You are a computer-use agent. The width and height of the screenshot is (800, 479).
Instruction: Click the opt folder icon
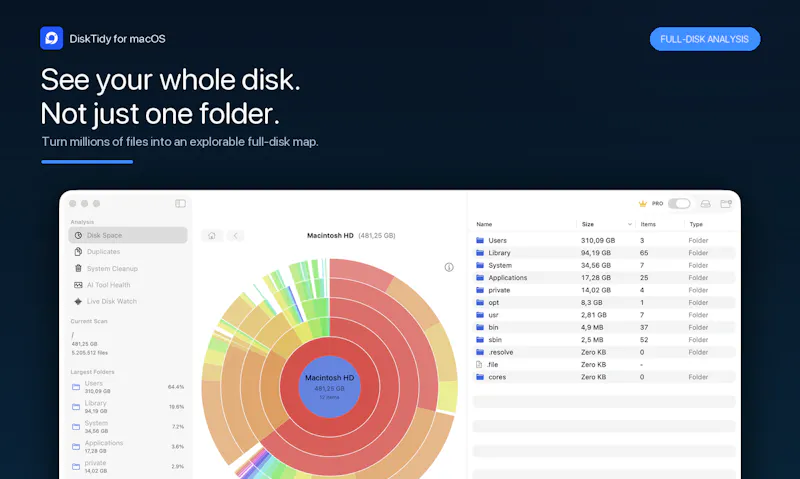(x=480, y=302)
